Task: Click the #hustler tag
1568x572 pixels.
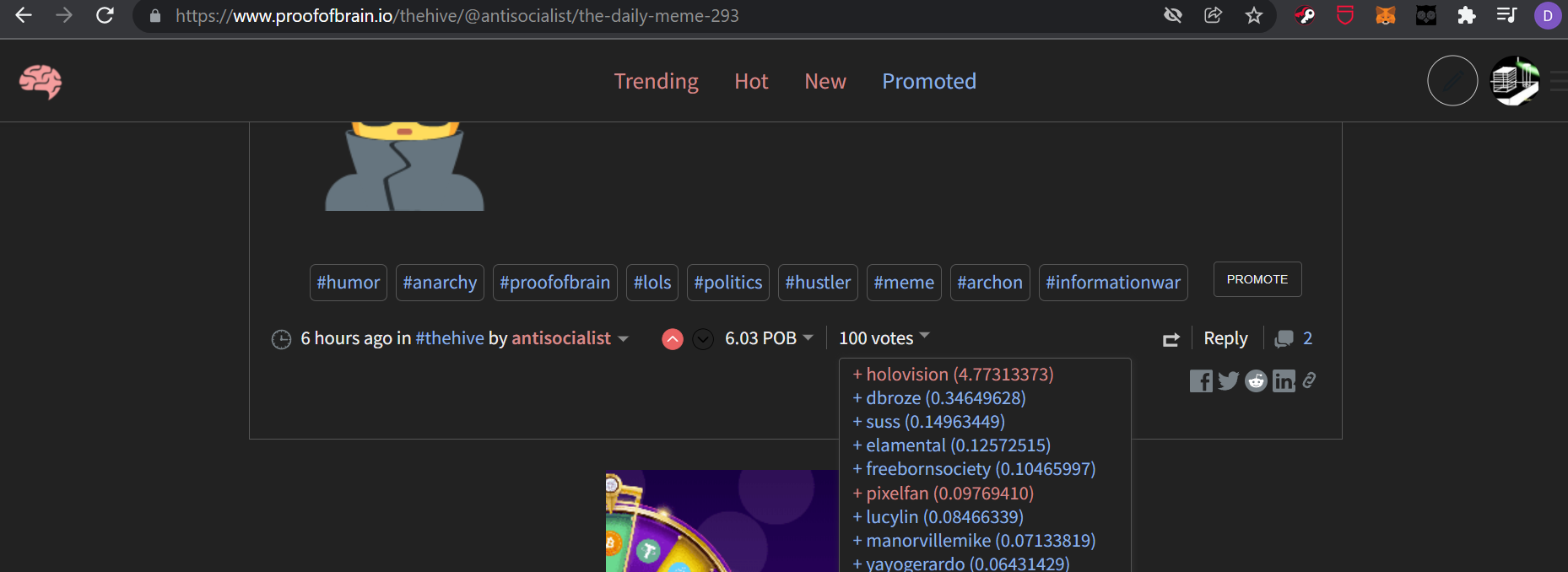Action: tap(818, 283)
